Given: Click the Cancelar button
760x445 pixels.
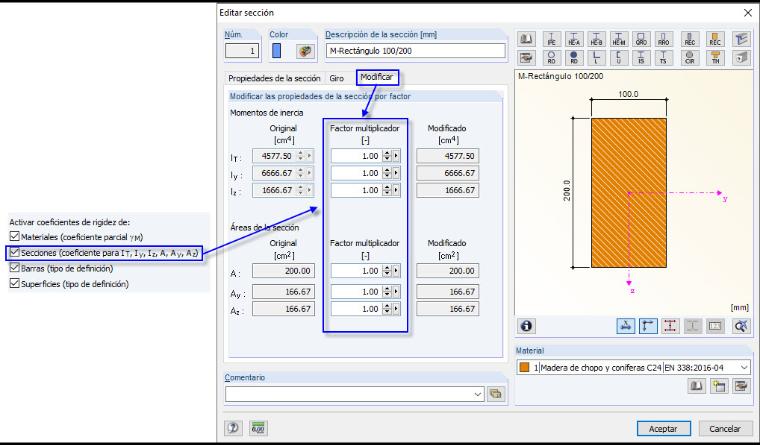Looking at the screenshot, I should (725, 429).
